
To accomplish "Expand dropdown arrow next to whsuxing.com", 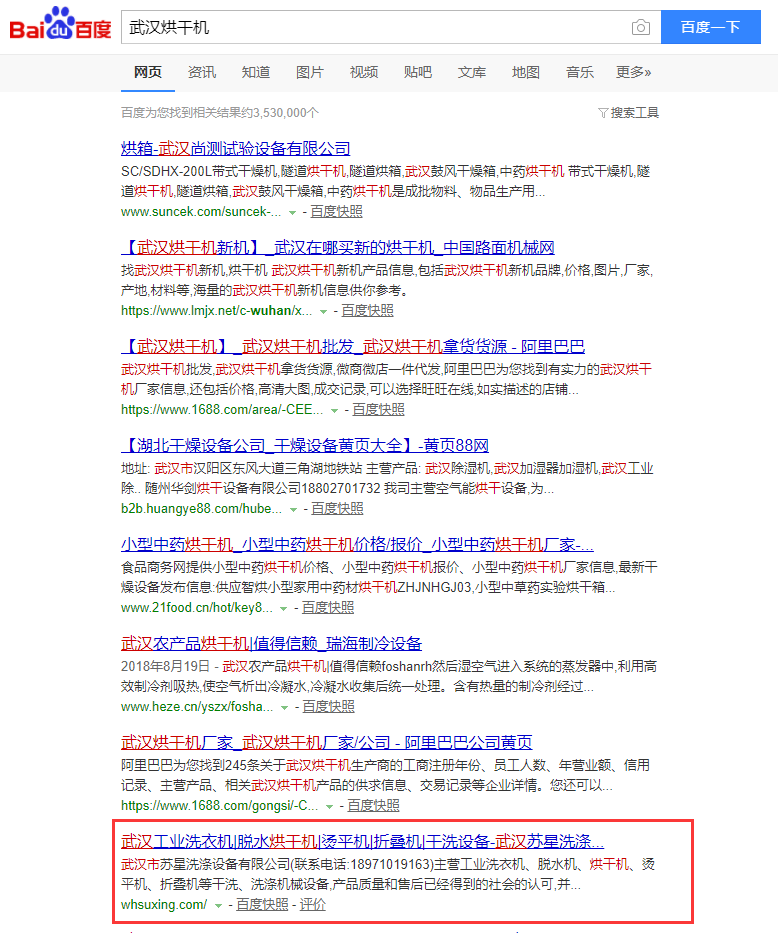I will point(218,906).
